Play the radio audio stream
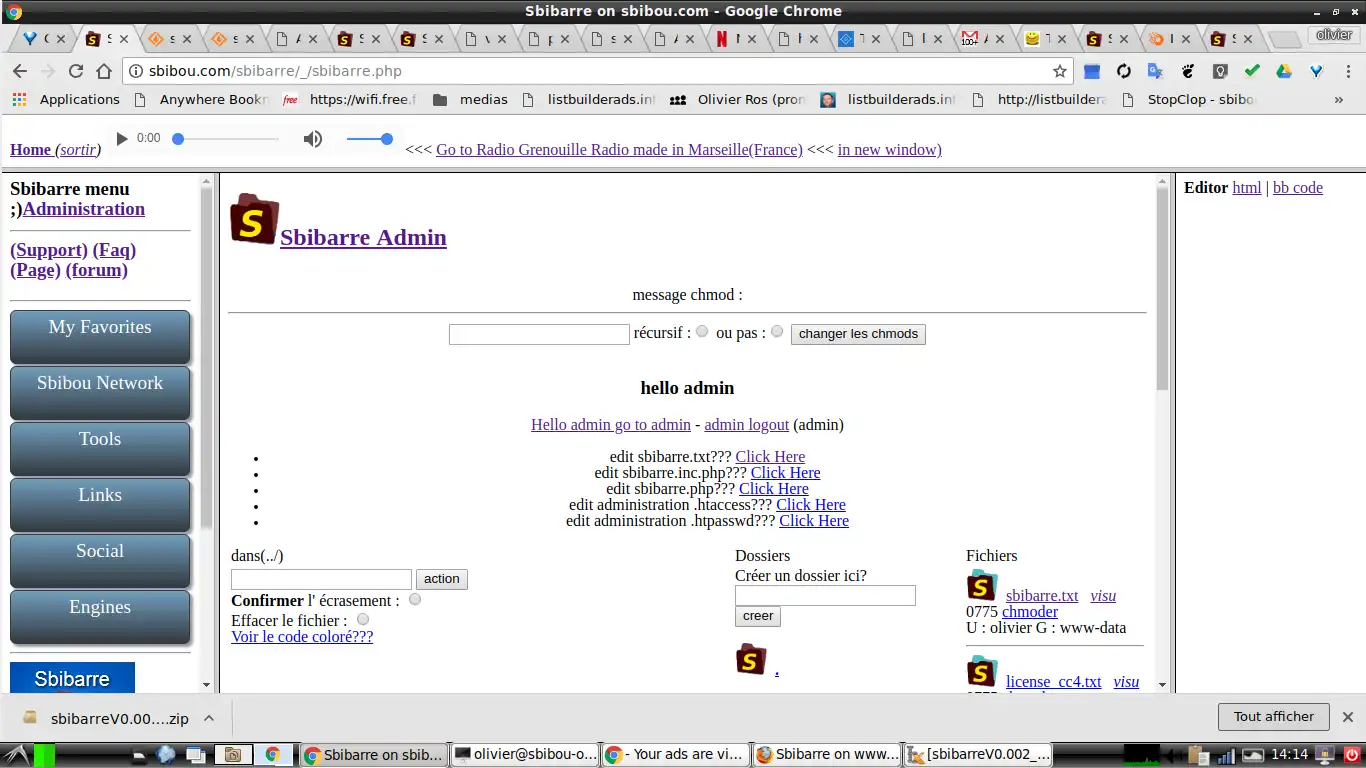Viewport: 1366px width, 768px height. click(x=122, y=139)
